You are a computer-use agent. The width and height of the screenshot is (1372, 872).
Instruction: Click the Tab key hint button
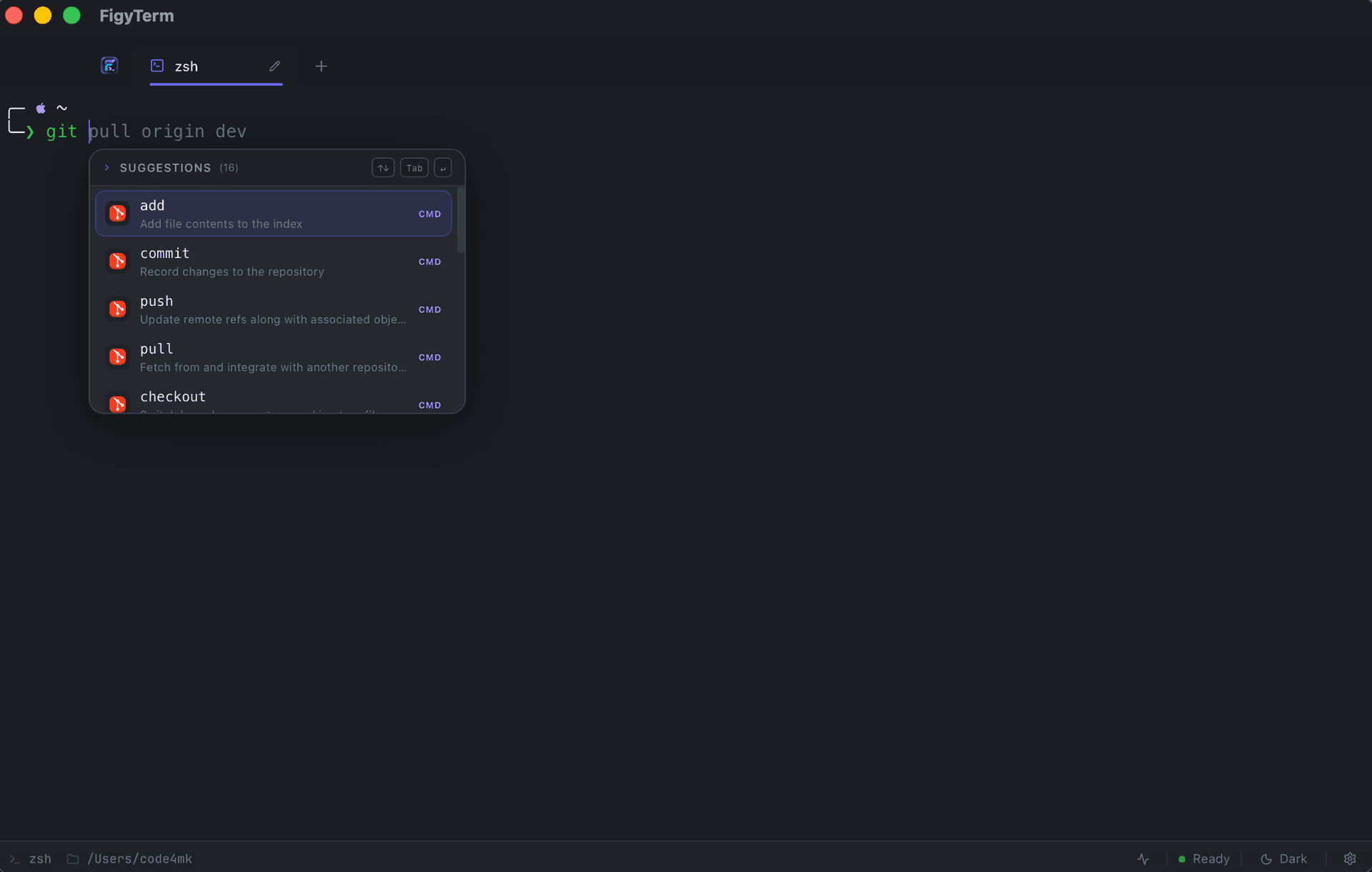[x=414, y=168]
